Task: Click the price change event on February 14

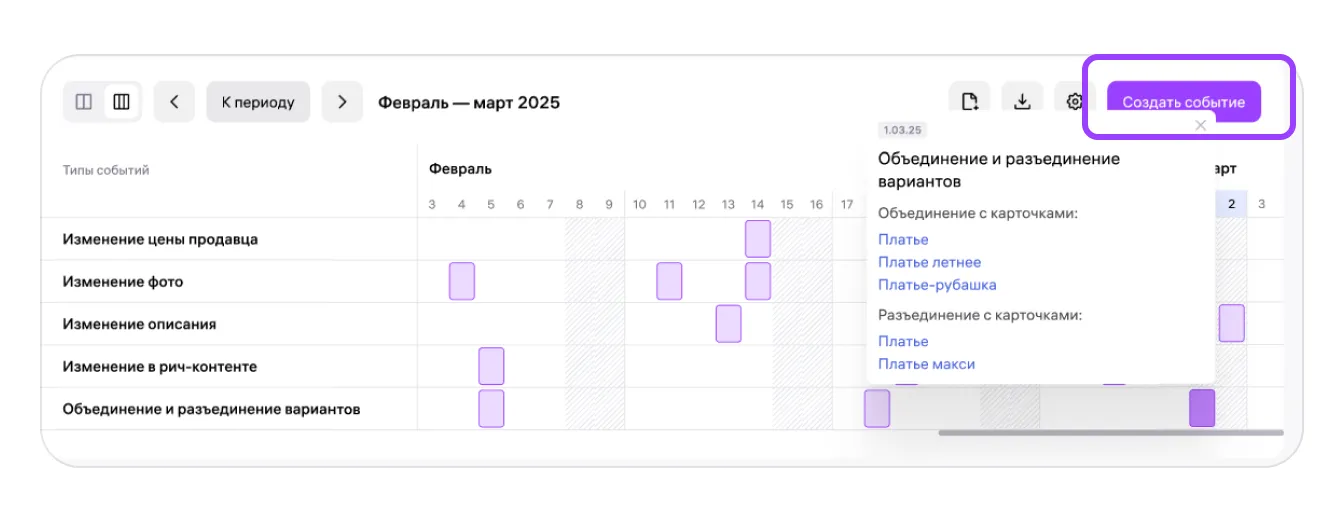Action: pos(758,239)
